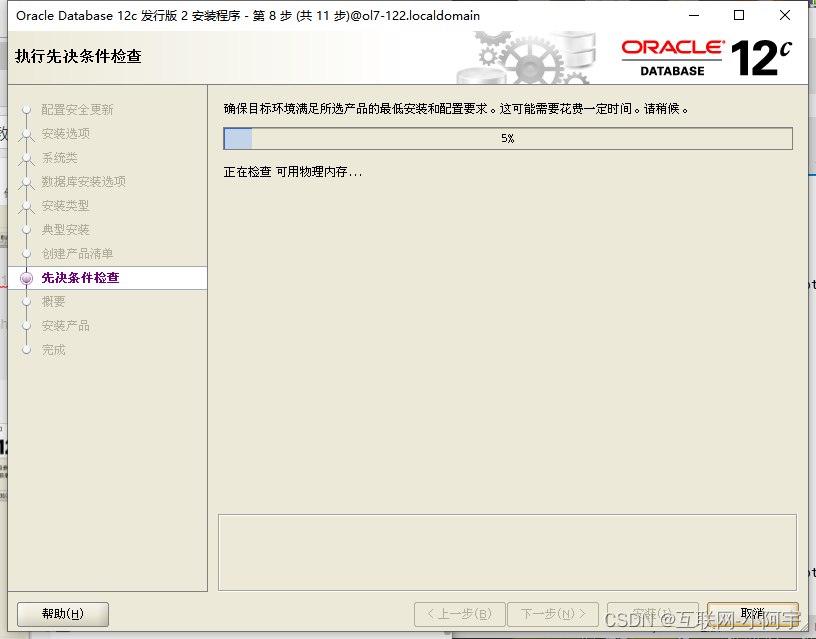This screenshot has height=639, width=816.
Task: Click the instruction text about 最低安装和配置要求
Action: pyautogui.click(x=456, y=109)
